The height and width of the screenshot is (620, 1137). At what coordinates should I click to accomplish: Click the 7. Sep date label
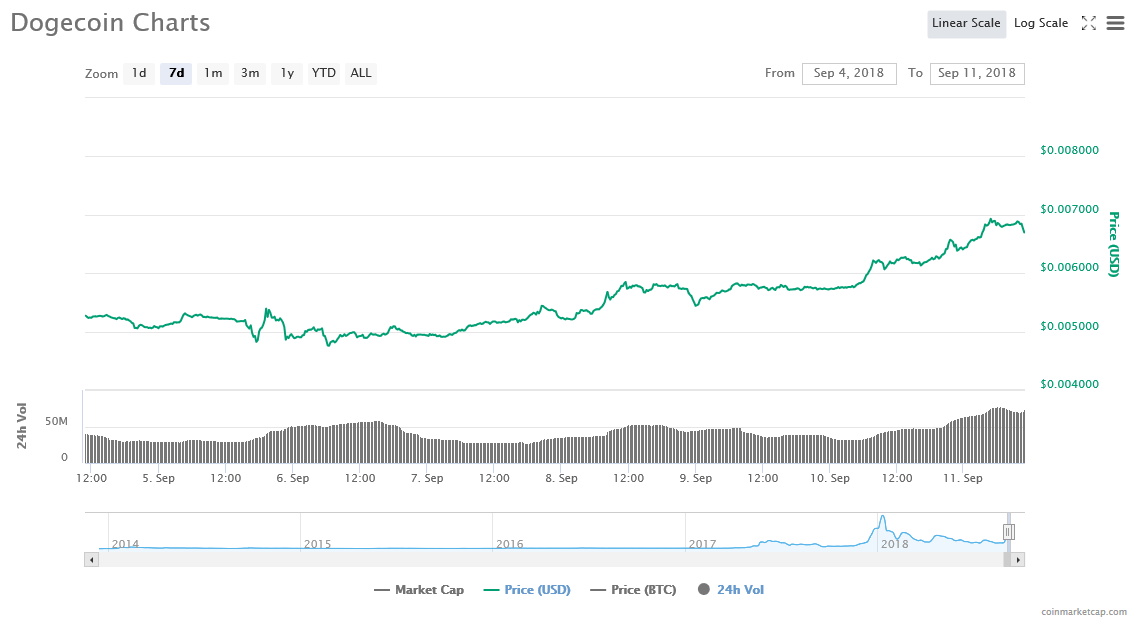[x=427, y=478]
